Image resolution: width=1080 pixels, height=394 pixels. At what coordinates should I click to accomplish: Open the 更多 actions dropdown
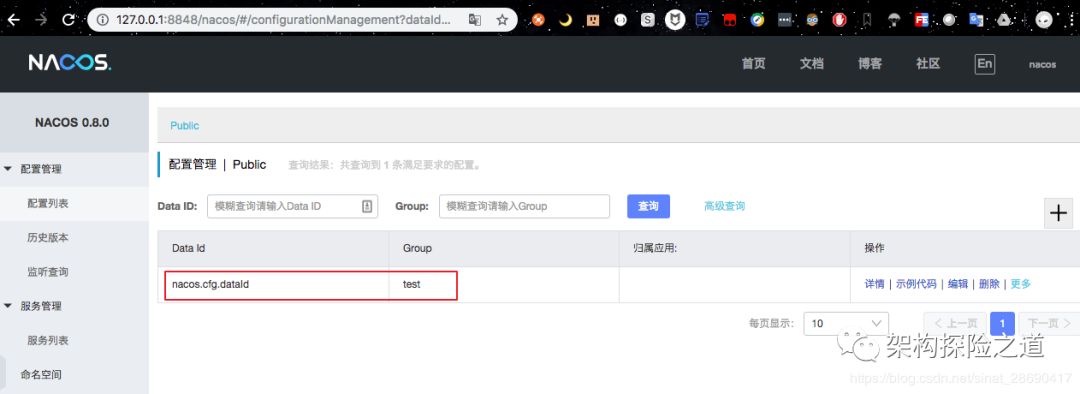click(x=1021, y=284)
